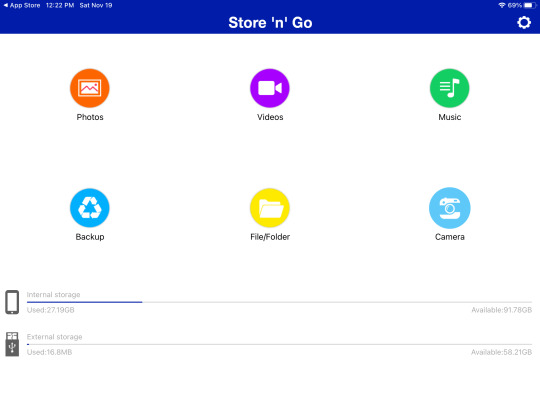Tap the internal storage phone icon
This screenshot has height=405, width=540.
12,302
